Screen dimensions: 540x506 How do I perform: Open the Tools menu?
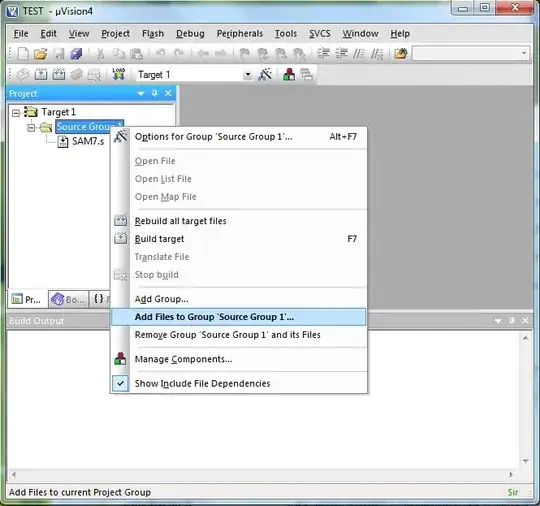tap(285, 34)
